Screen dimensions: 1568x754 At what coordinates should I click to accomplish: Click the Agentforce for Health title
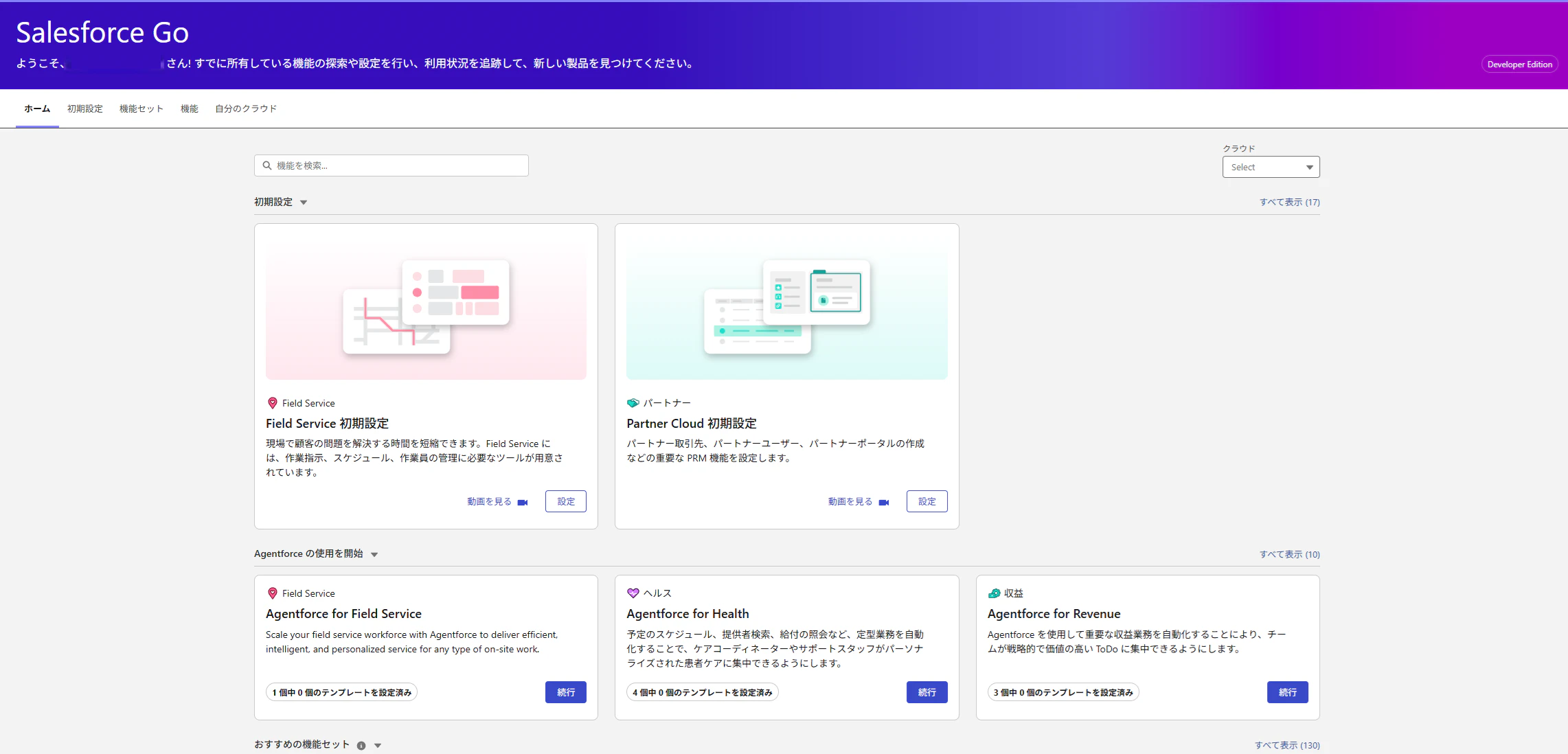[x=688, y=614]
